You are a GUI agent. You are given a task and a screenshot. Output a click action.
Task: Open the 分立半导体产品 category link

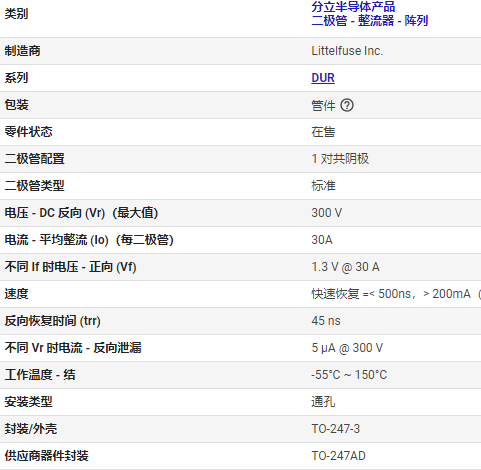pos(353,7)
